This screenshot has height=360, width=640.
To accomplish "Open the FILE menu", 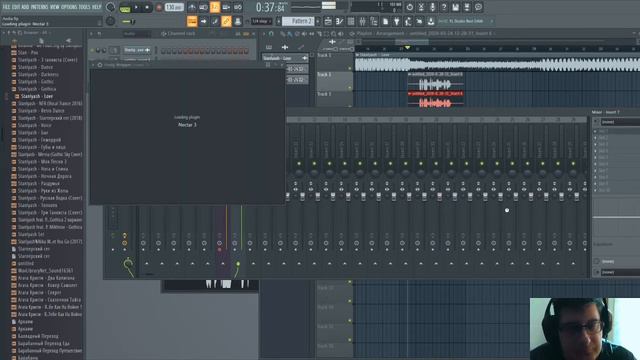I will (7, 7).
